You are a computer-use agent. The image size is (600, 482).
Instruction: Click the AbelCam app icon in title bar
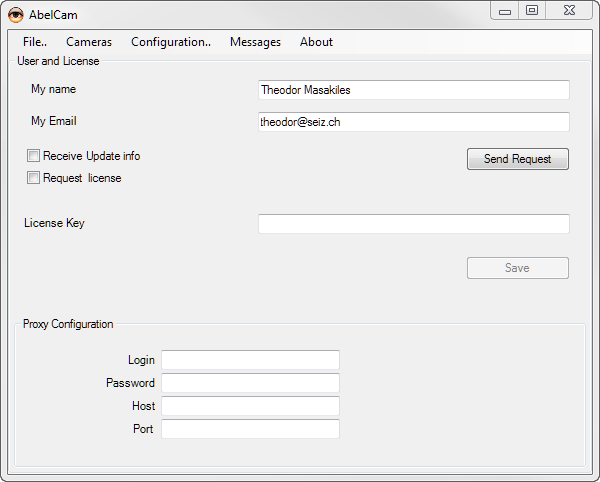tap(16, 13)
